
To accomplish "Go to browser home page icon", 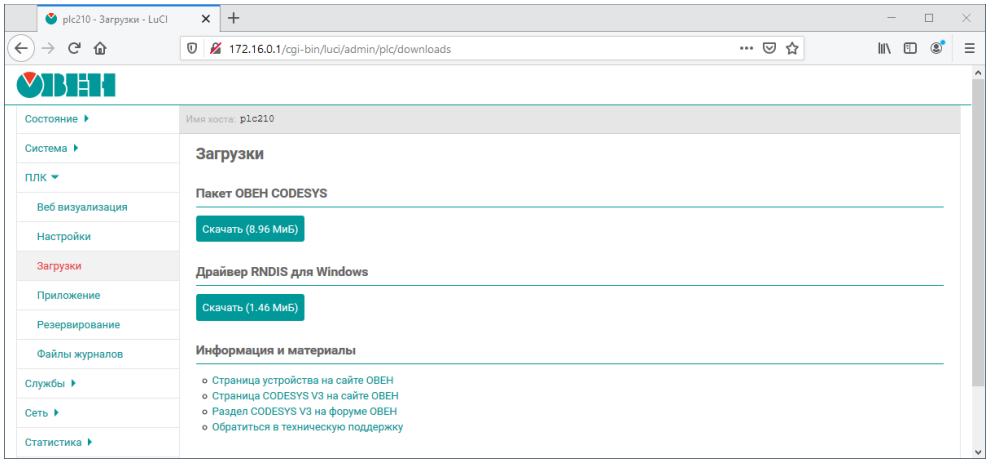I will click(x=100, y=48).
